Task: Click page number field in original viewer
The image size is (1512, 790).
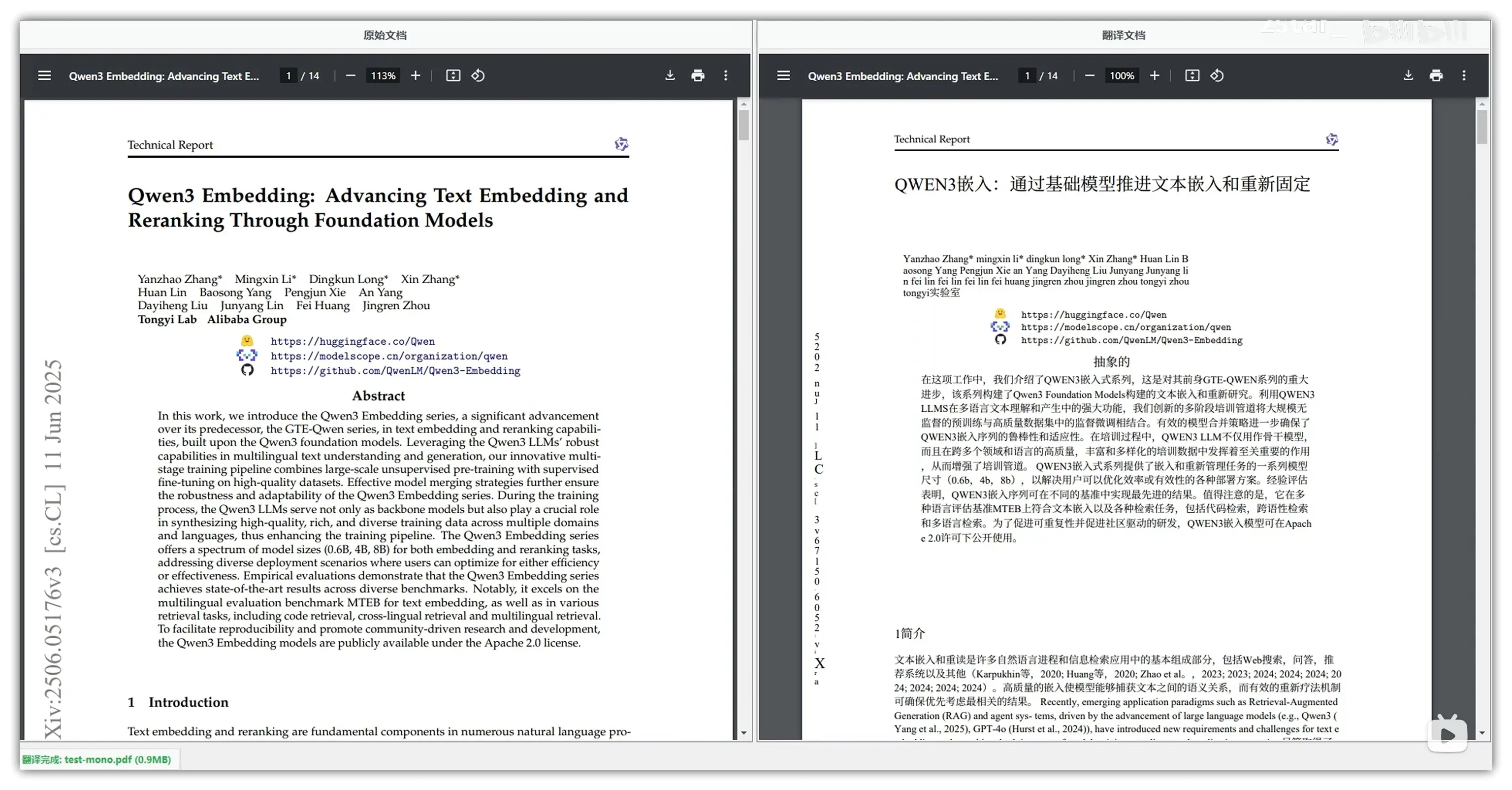Action: (288, 75)
